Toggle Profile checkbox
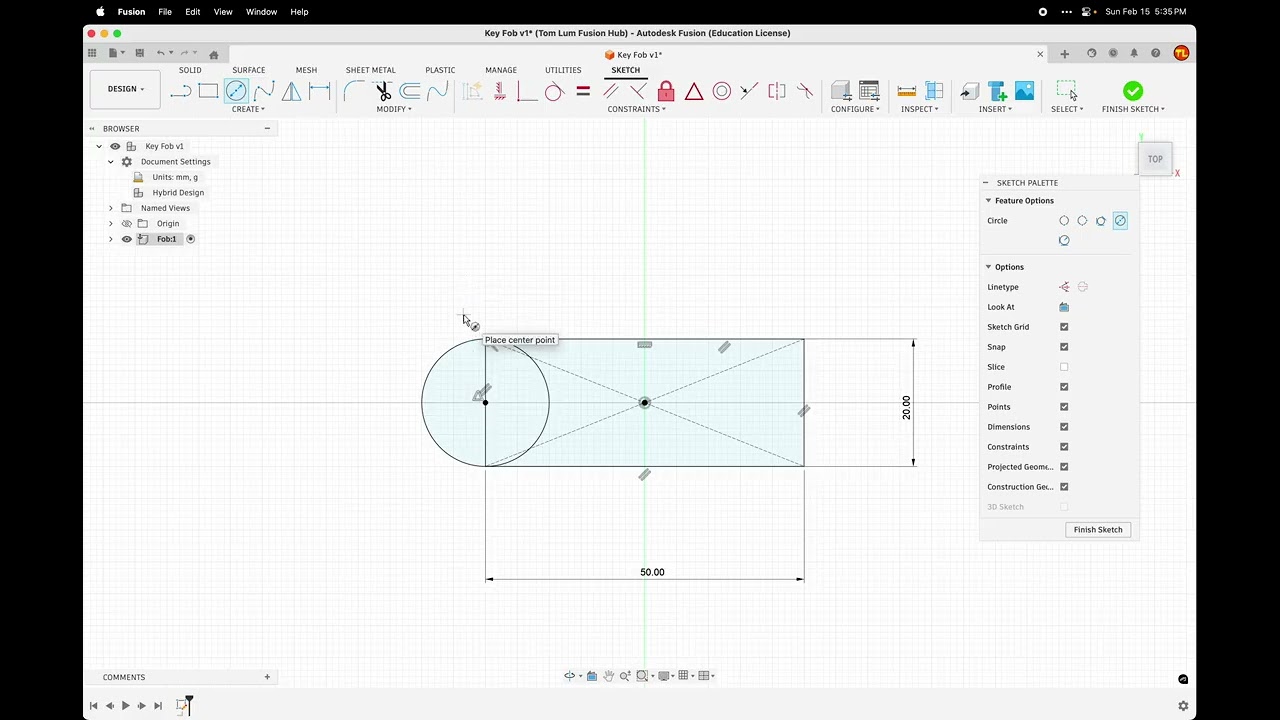 (x=1064, y=387)
